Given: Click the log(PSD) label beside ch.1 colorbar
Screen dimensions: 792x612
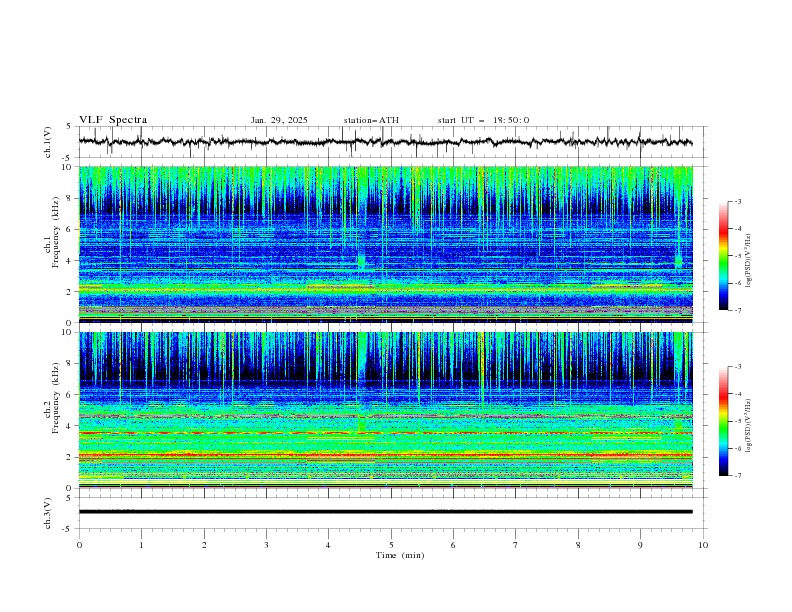Looking at the screenshot, I should coord(749,261).
